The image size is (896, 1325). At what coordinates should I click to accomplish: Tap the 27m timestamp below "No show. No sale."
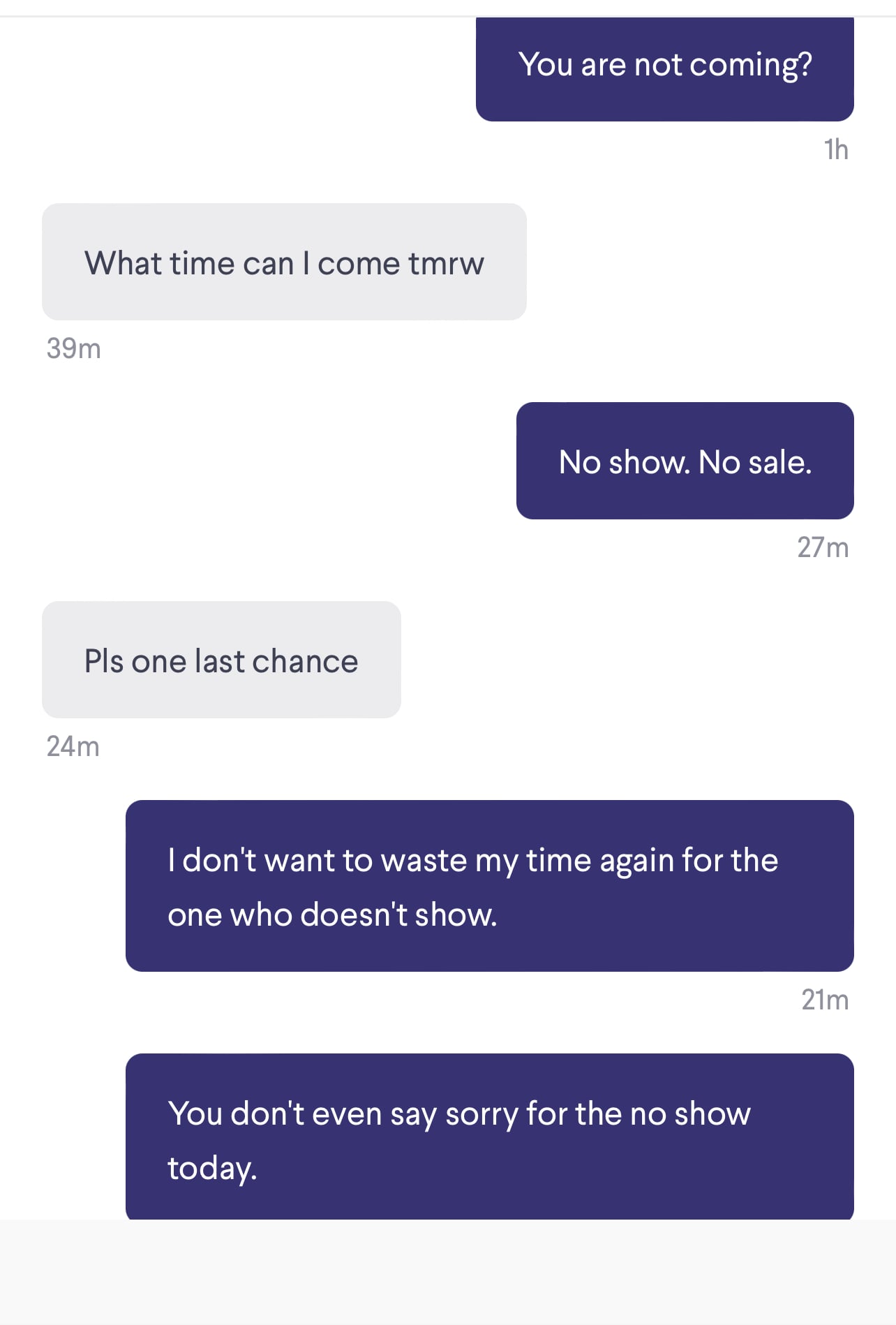[823, 547]
